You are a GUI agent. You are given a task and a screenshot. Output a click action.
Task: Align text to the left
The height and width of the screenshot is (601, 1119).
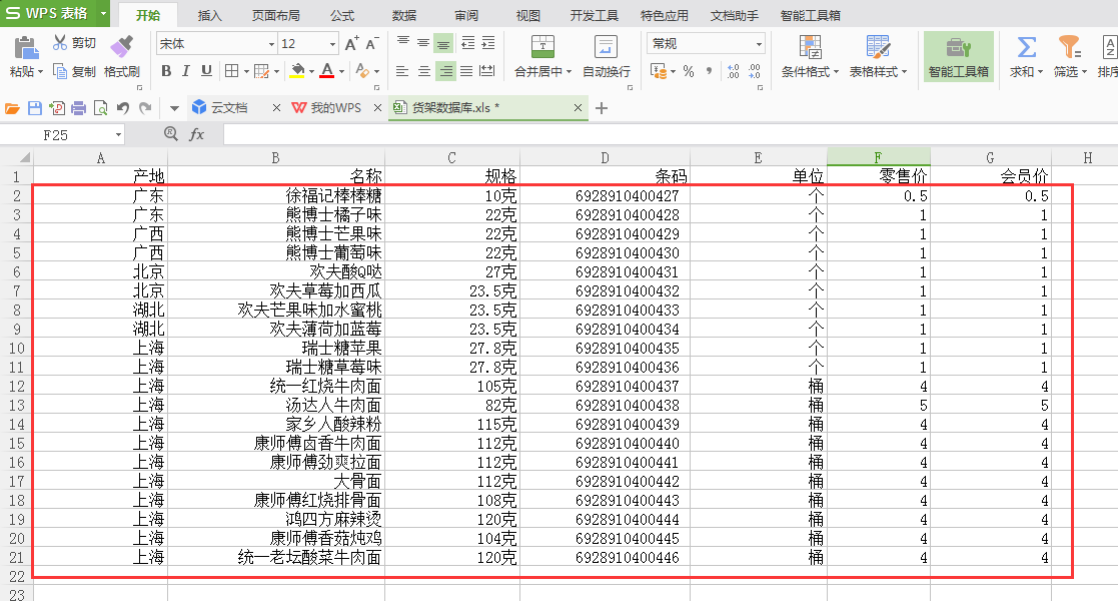(x=402, y=71)
